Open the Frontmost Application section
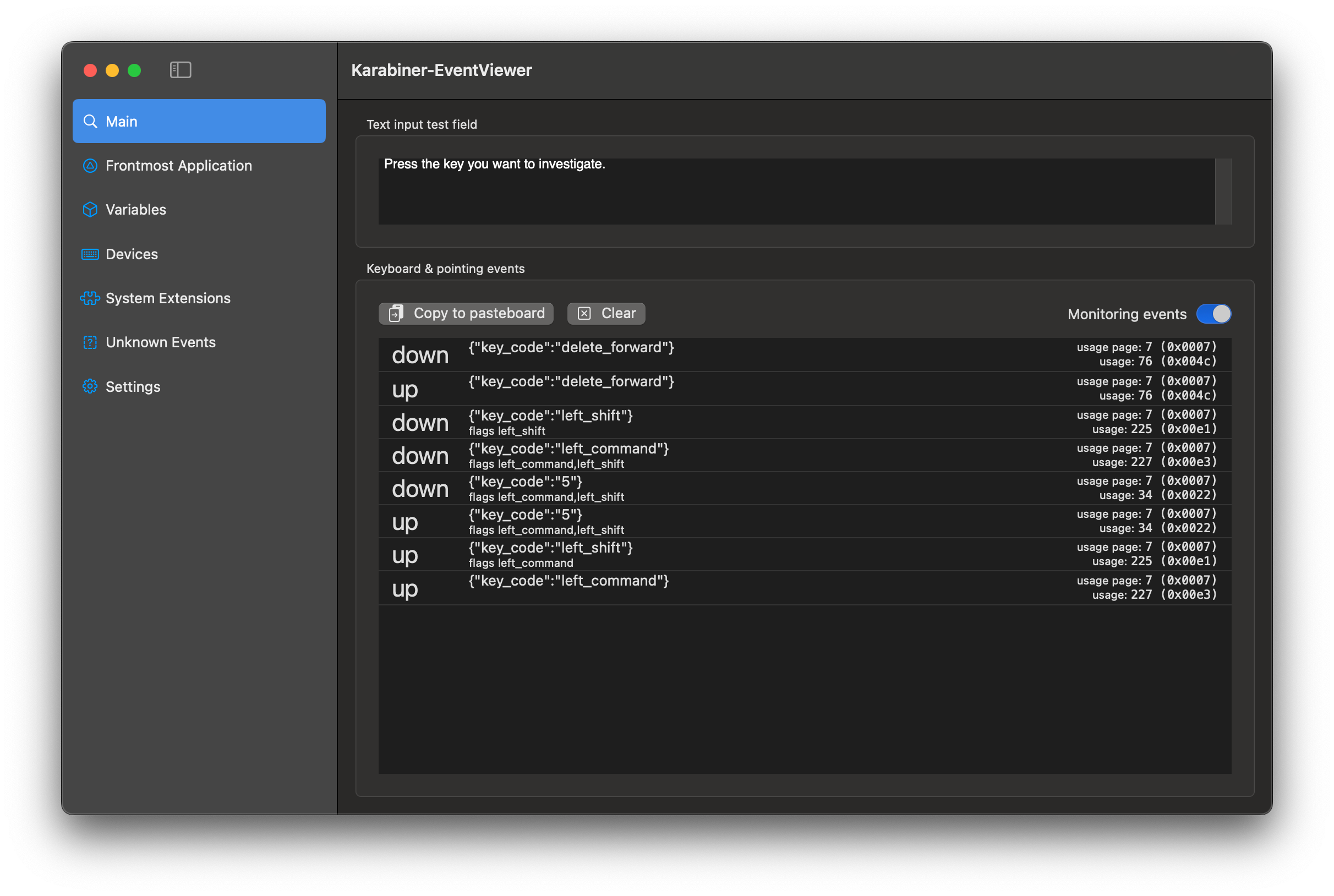The width and height of the screenshot is (1334, 896). (178, 166)
